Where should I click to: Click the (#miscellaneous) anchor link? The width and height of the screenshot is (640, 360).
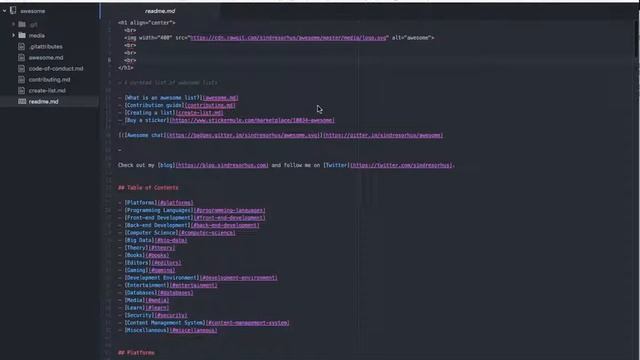click(x=193, y=330)
